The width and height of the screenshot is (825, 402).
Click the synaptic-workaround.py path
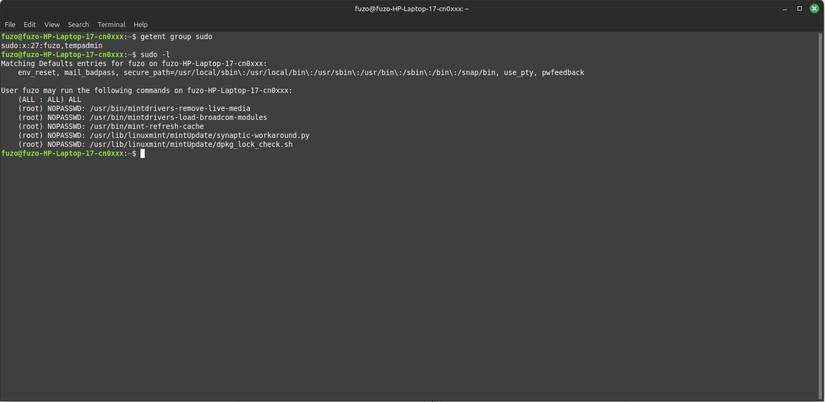[200, 136]
